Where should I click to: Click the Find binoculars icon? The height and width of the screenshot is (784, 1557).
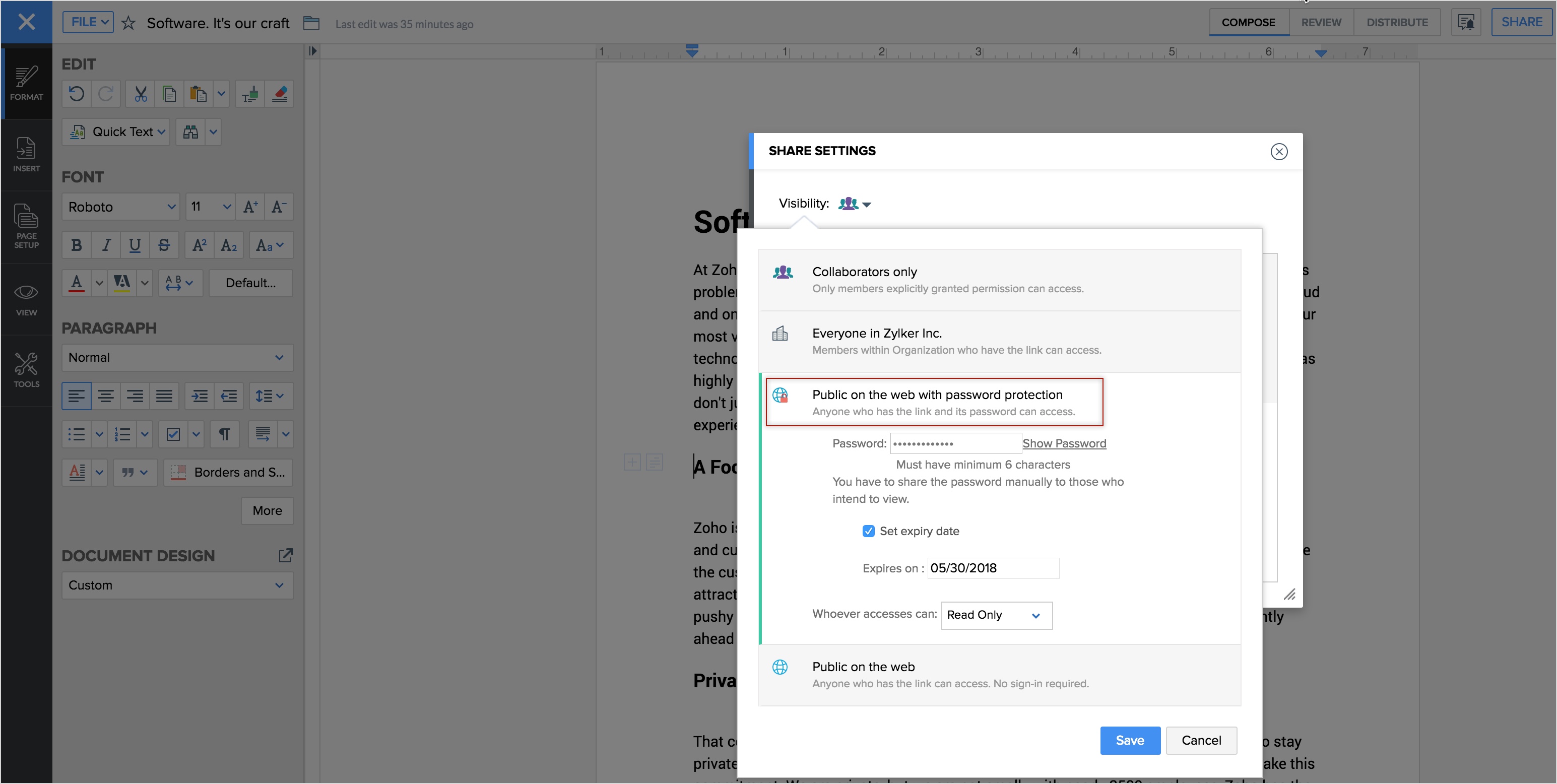coord(191,133)
